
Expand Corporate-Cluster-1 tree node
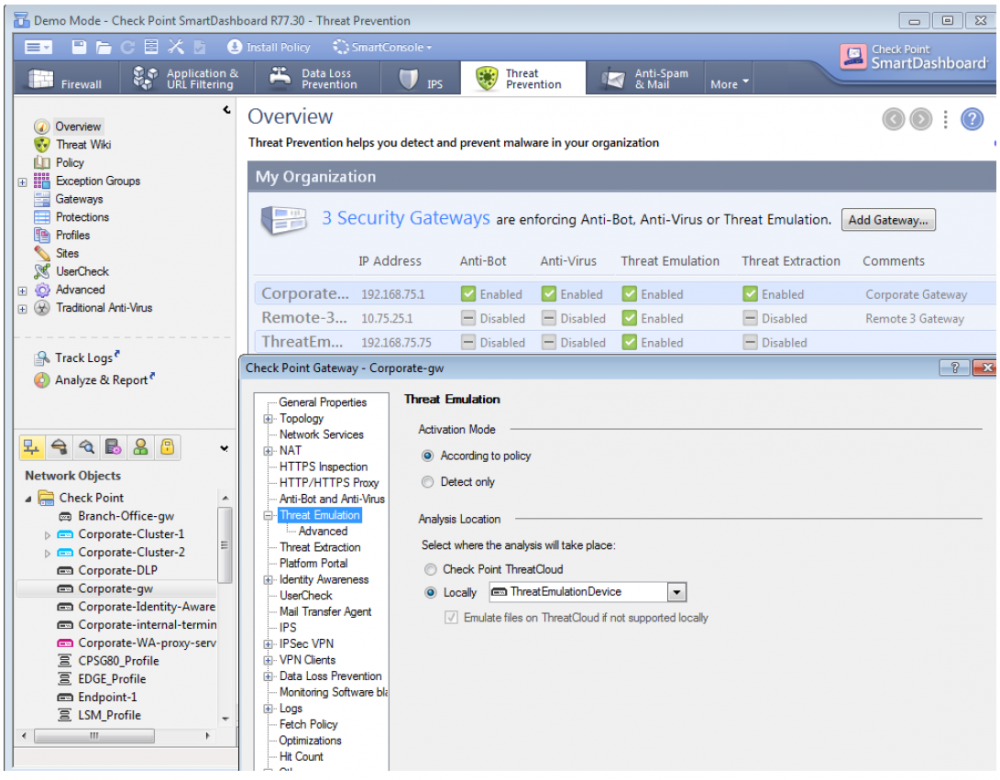coord(48,535)
